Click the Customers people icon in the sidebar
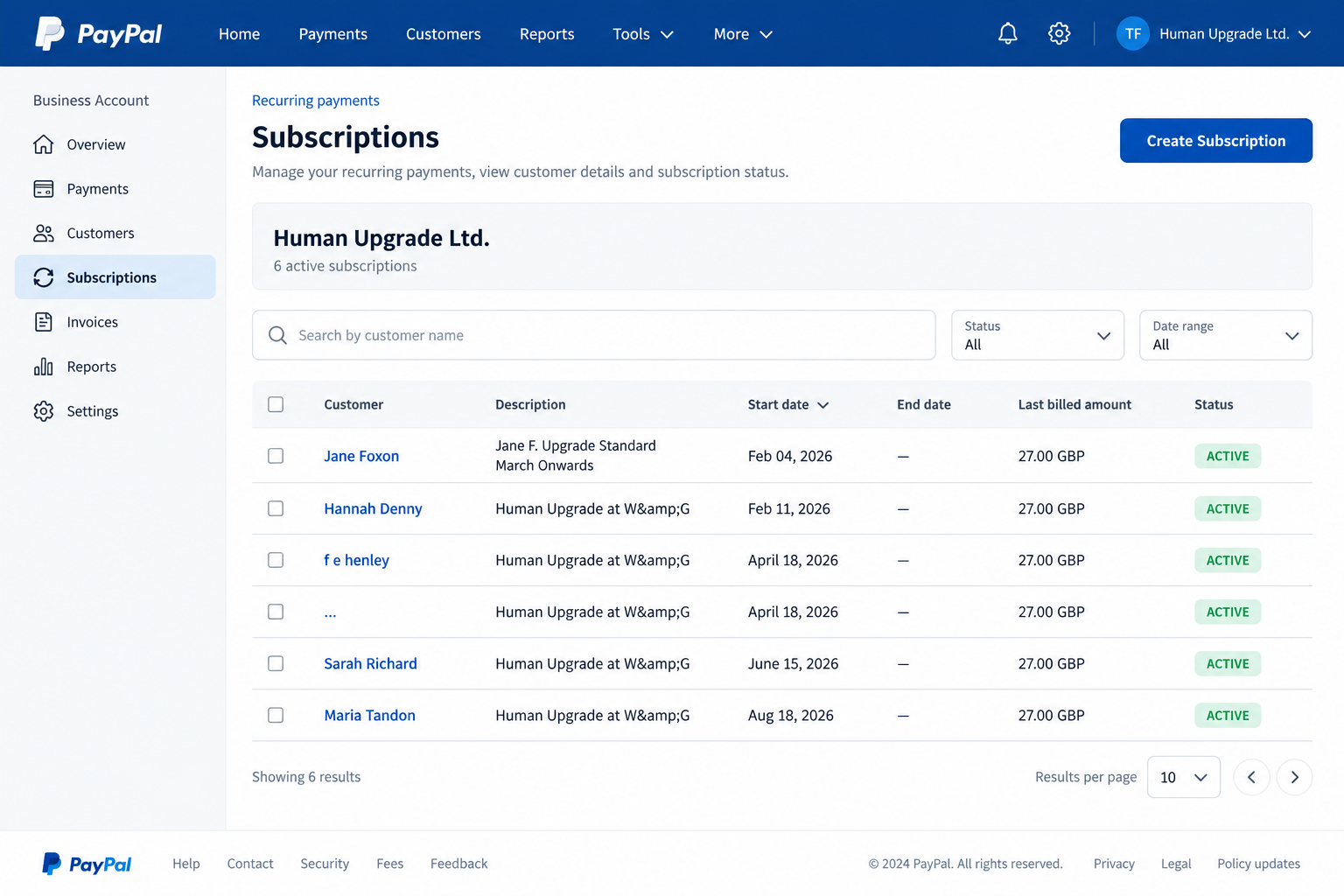The image size is (1344, 896). (44, 234)
